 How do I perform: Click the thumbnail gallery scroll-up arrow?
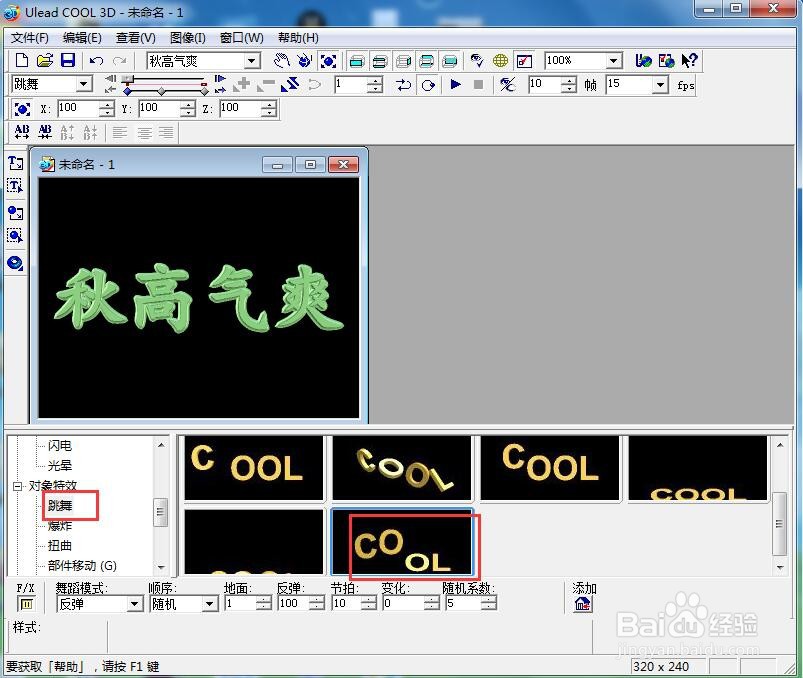(x=780, y=445)
